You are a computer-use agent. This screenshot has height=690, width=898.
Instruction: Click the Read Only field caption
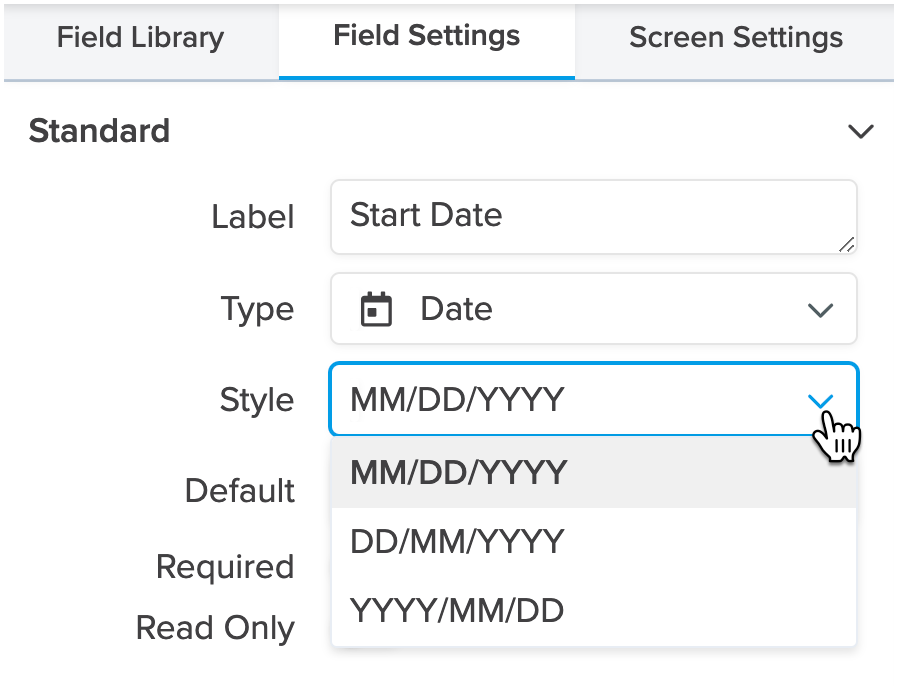click(x=215, y=628)
